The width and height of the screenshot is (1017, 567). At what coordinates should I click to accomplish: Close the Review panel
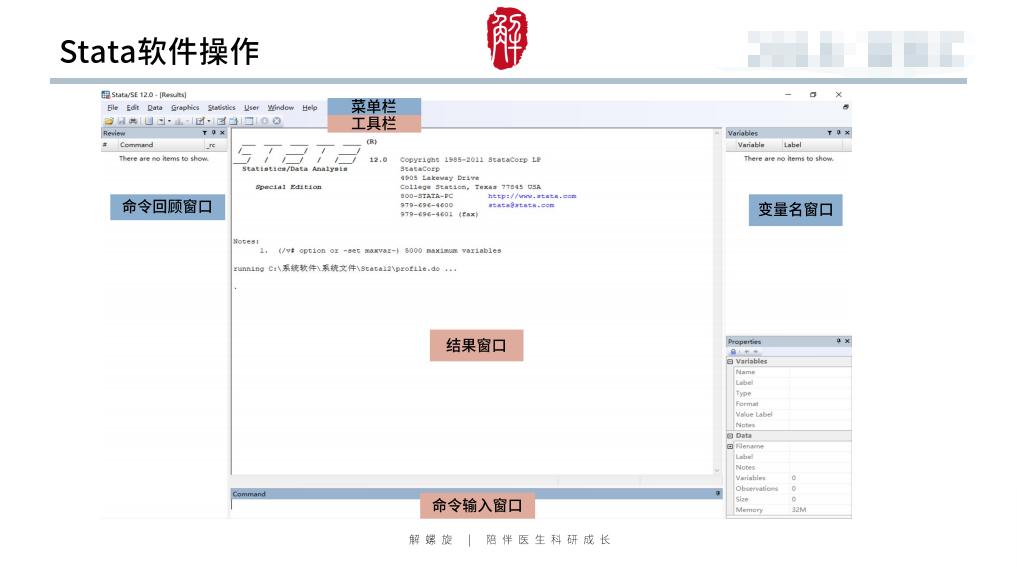coord(222,133)
